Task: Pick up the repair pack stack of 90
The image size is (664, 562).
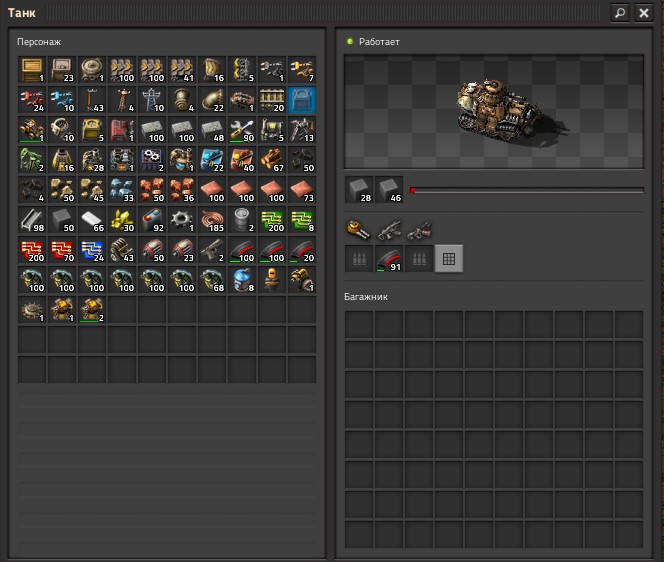Action: tap(242, 130)
